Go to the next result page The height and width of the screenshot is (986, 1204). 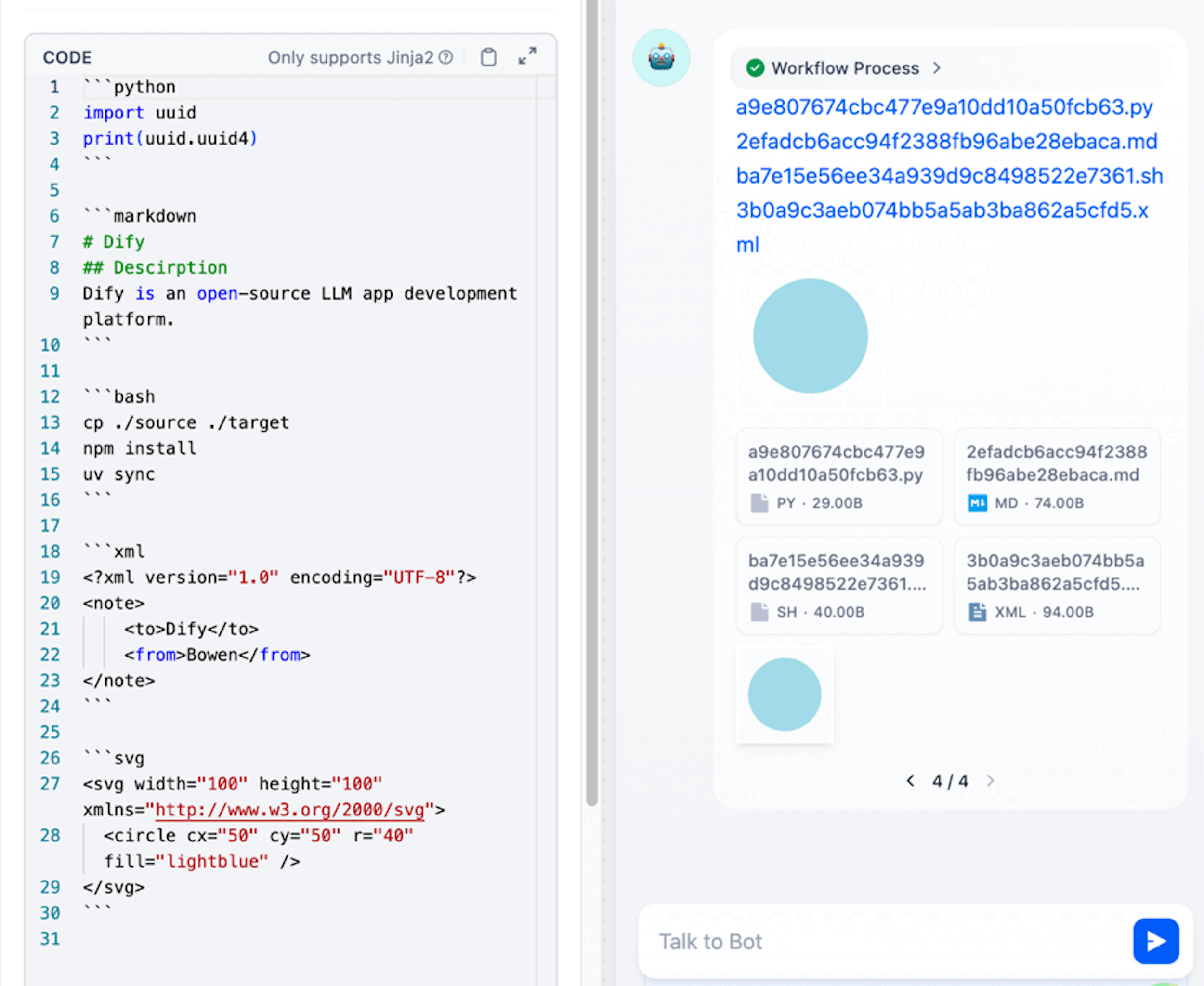(992, 780)
